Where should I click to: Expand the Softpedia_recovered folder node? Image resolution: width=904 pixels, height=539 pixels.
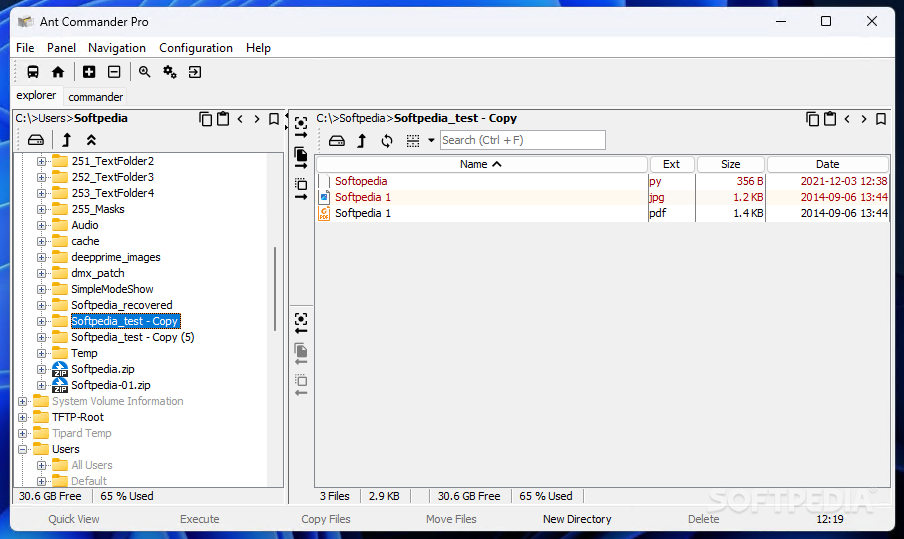point(42,306)
